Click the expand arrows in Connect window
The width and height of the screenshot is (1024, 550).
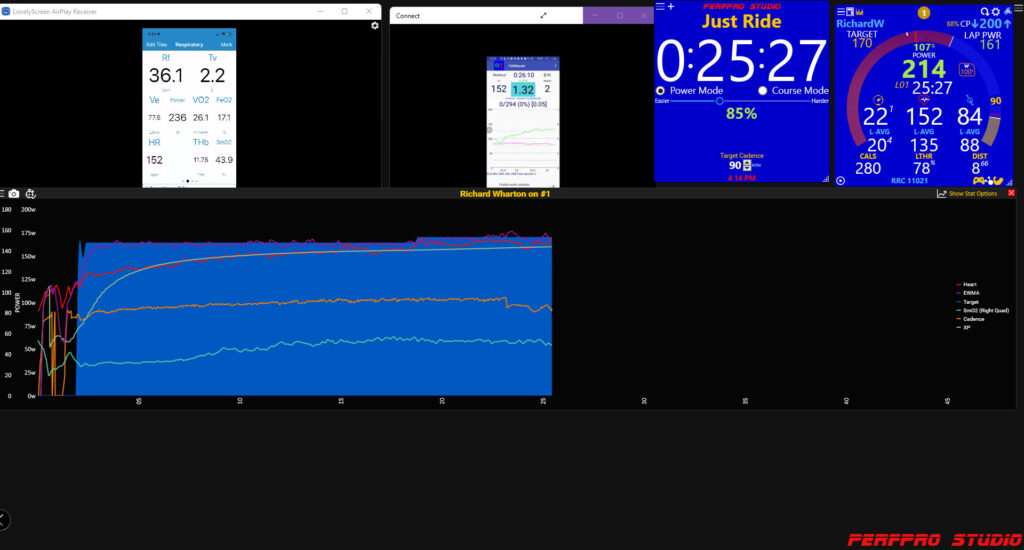[543, 16]
